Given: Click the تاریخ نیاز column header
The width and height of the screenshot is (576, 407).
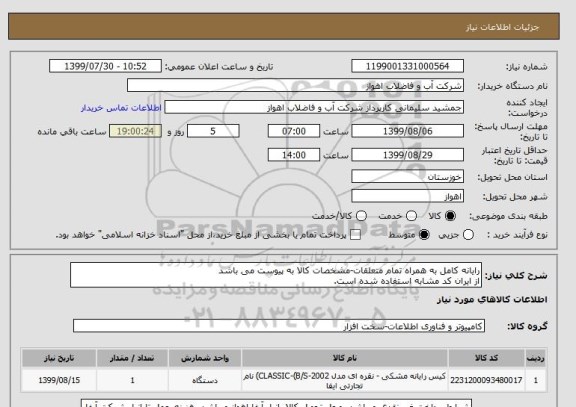Looking at the screenshot, I should pyautogui.click(x=59, y=358).
